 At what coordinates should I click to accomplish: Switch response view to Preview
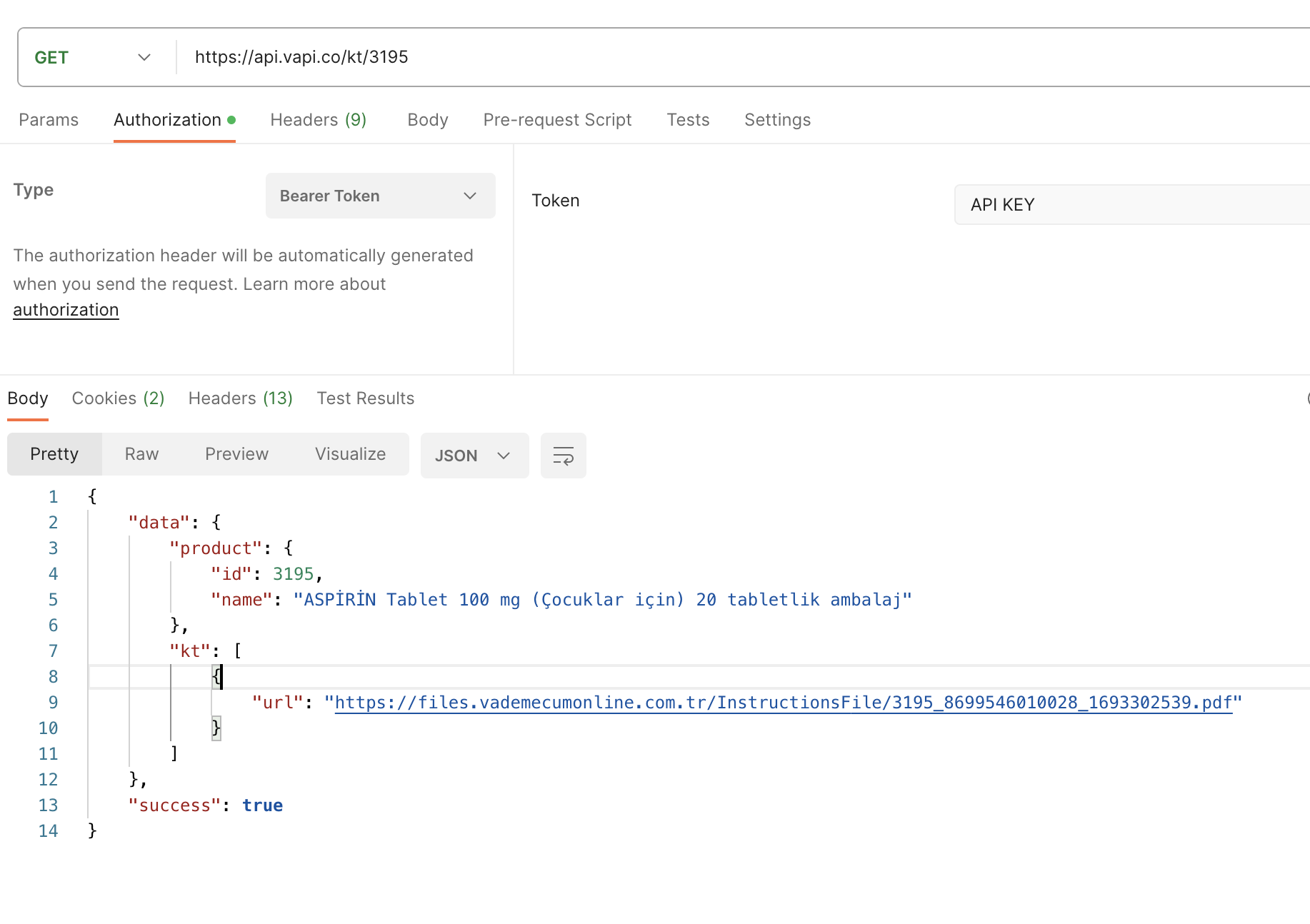pyautogui.click(x=236, y=454)
